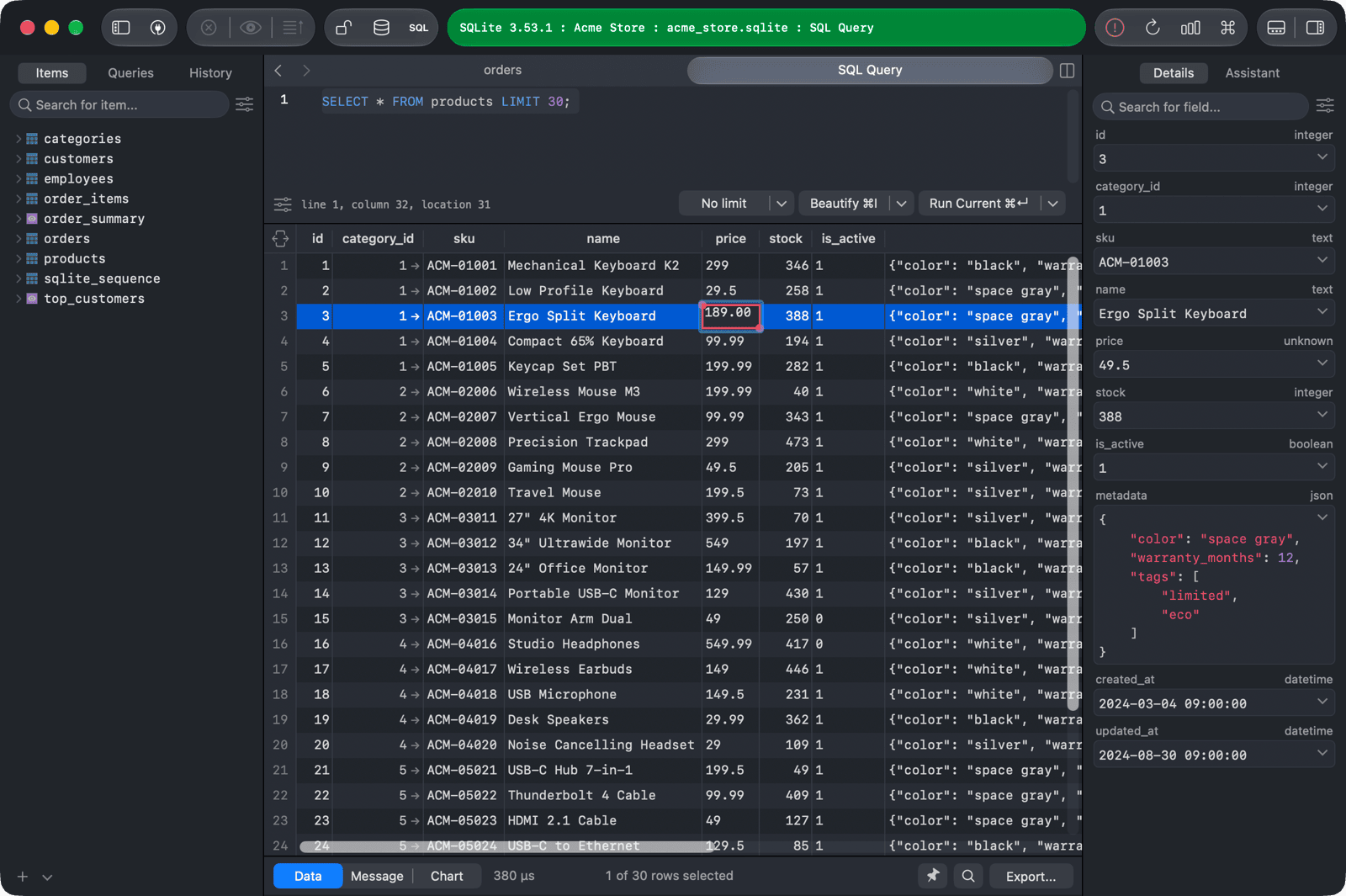Toggle the eye preview icon in toolbar

[x=250, y=28]
